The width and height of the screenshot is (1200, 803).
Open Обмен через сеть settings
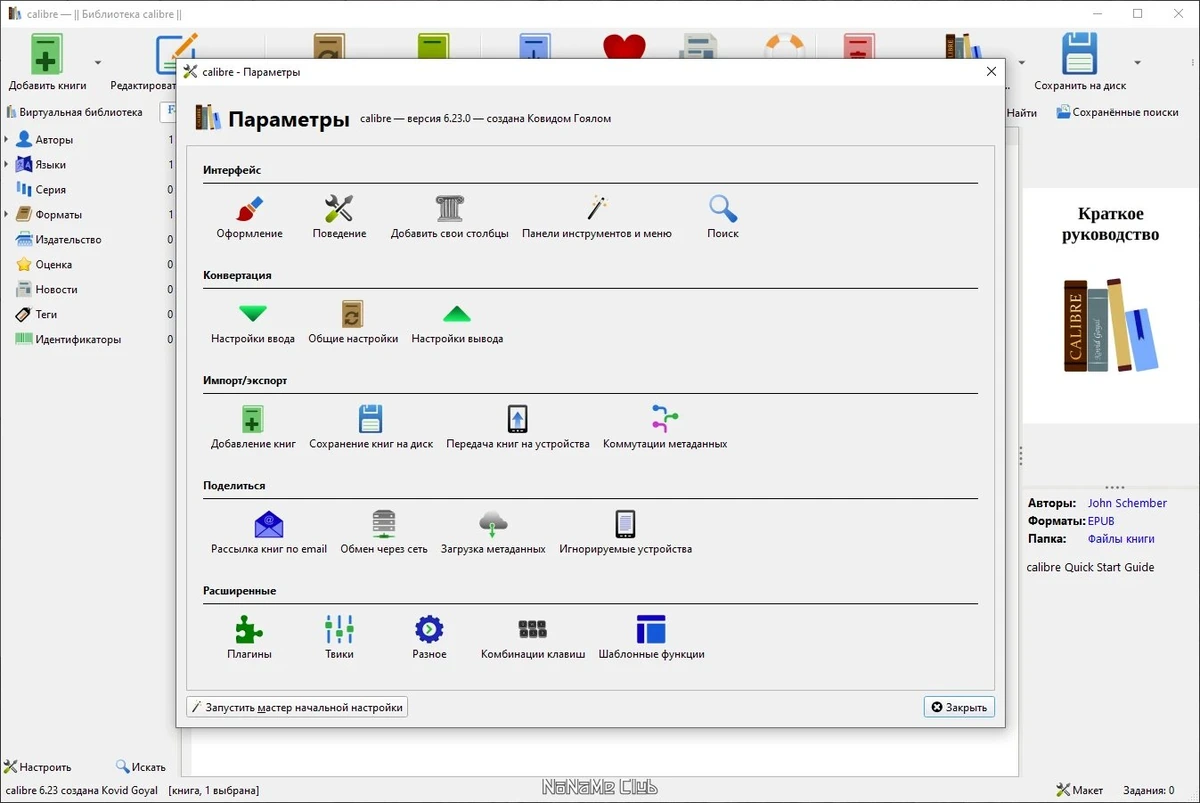[384, 532]
